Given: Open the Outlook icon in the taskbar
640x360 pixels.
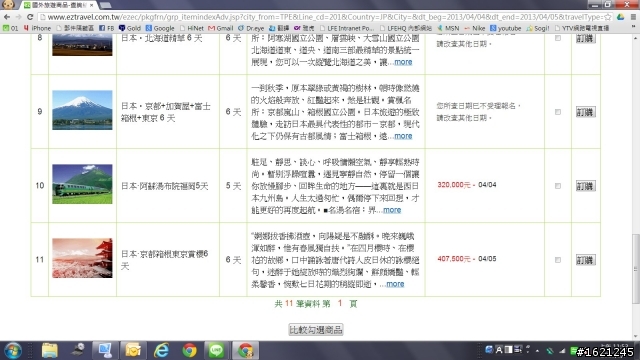Looking at the screenshot, I should click(133, 351).
